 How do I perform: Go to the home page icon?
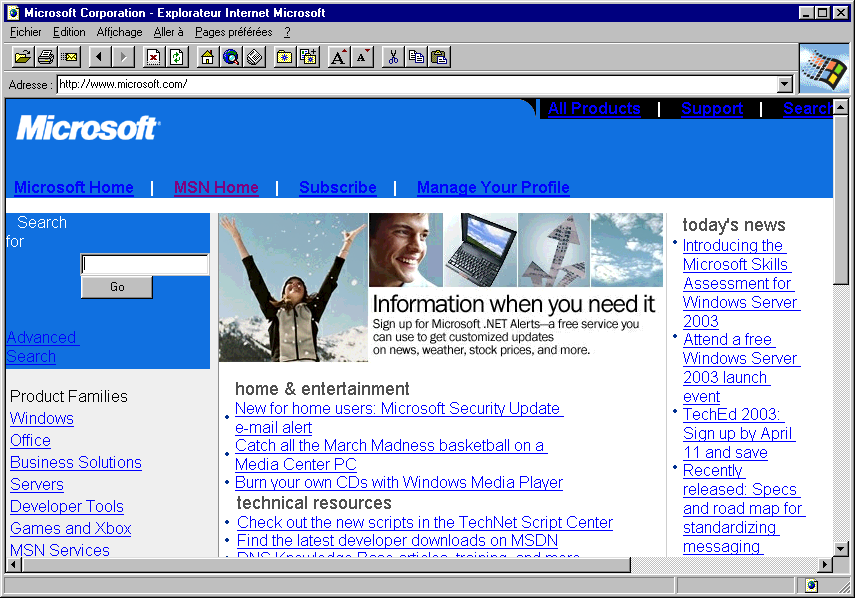[207, 57]
